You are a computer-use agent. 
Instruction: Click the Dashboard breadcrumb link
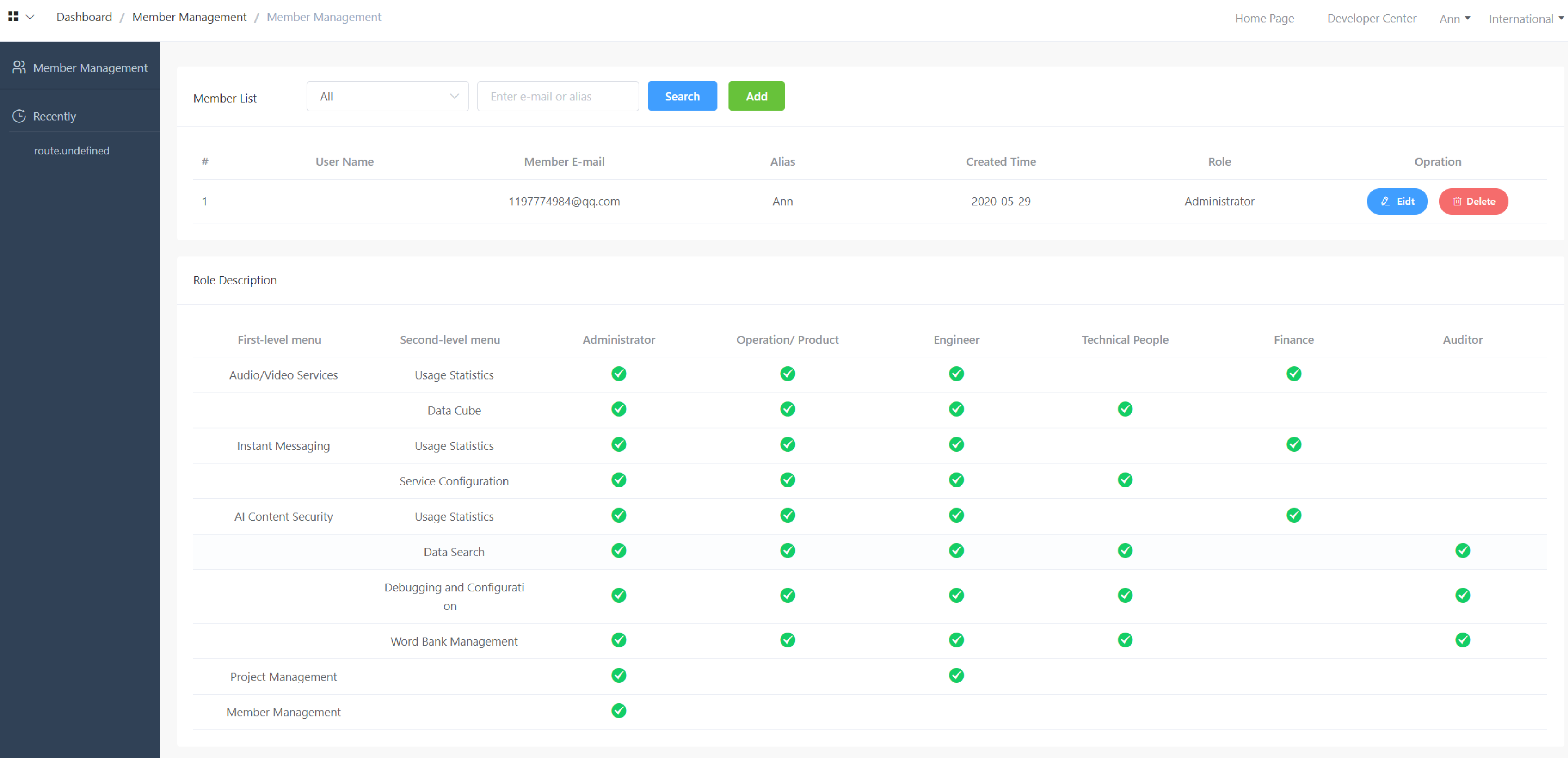pyautogui.click(x=84, y=17)
